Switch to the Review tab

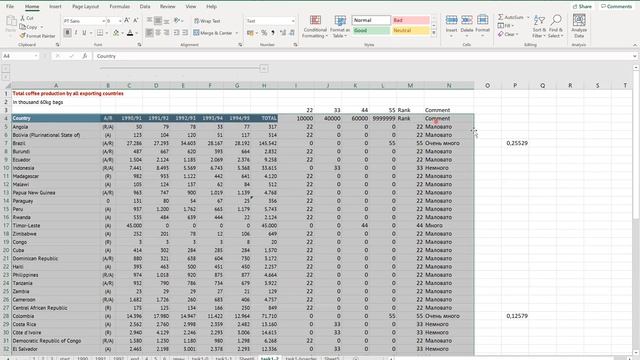tap(167, 7)
